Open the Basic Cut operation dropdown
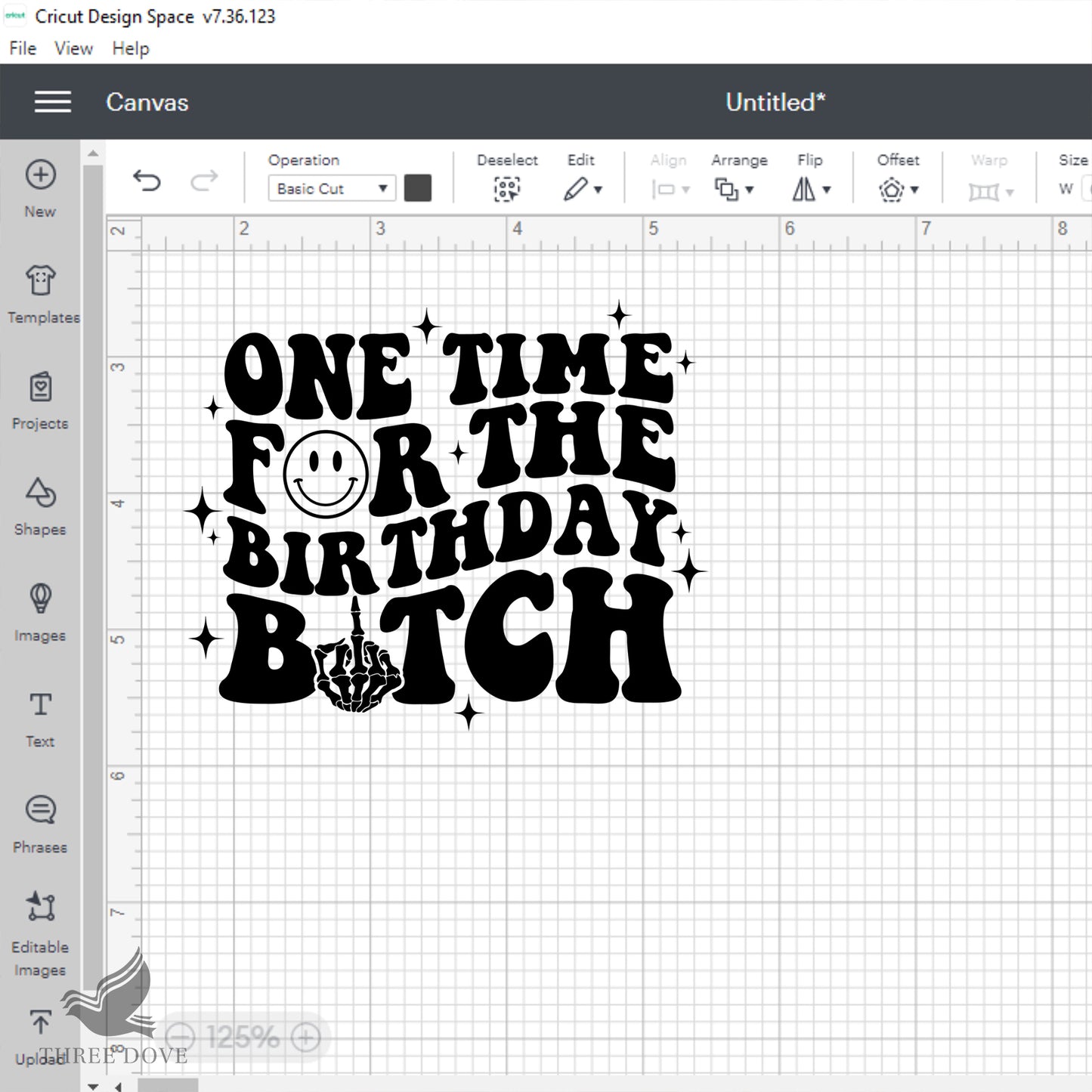 (x=331, y=188)
